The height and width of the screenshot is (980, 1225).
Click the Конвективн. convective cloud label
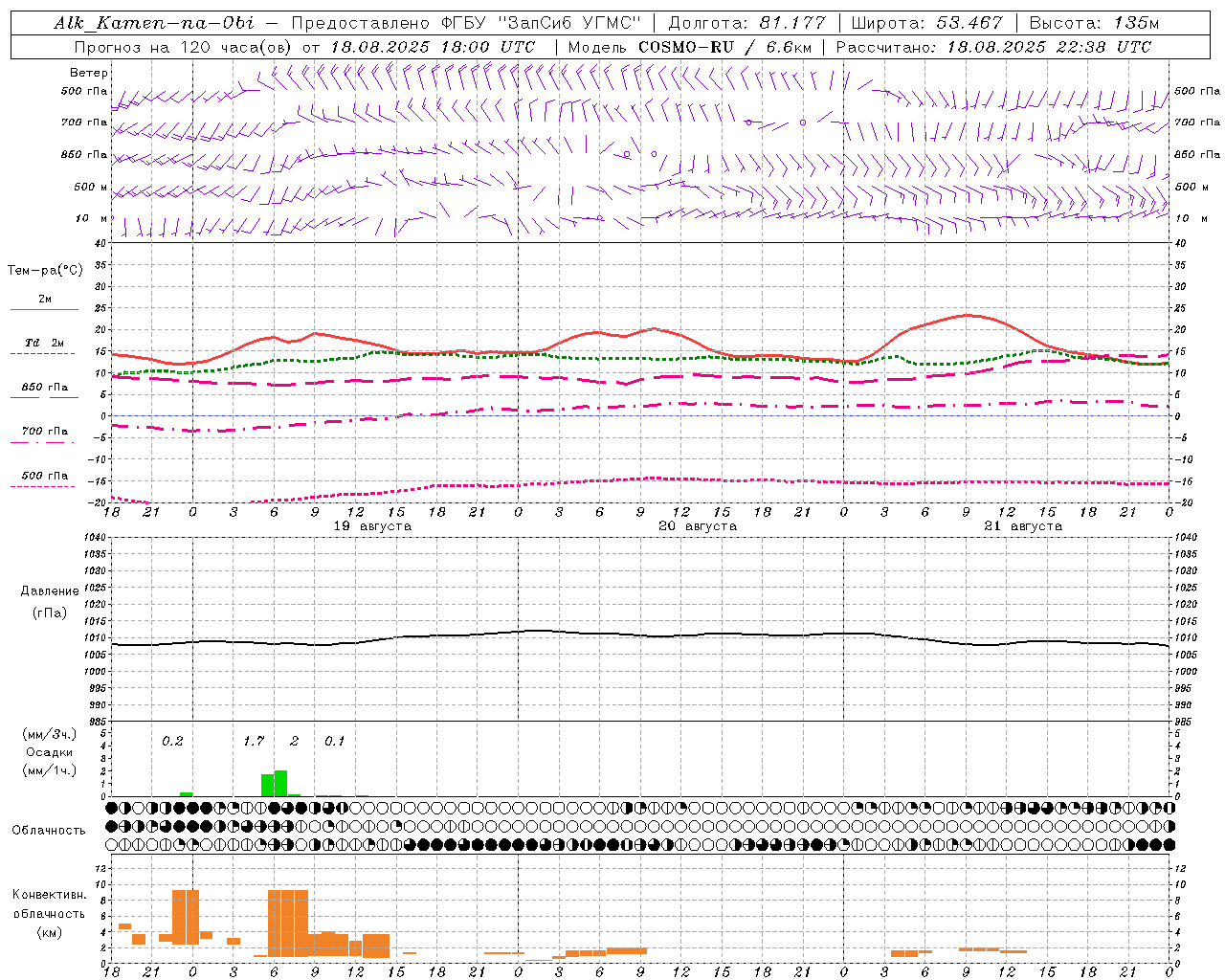point(49,895)
